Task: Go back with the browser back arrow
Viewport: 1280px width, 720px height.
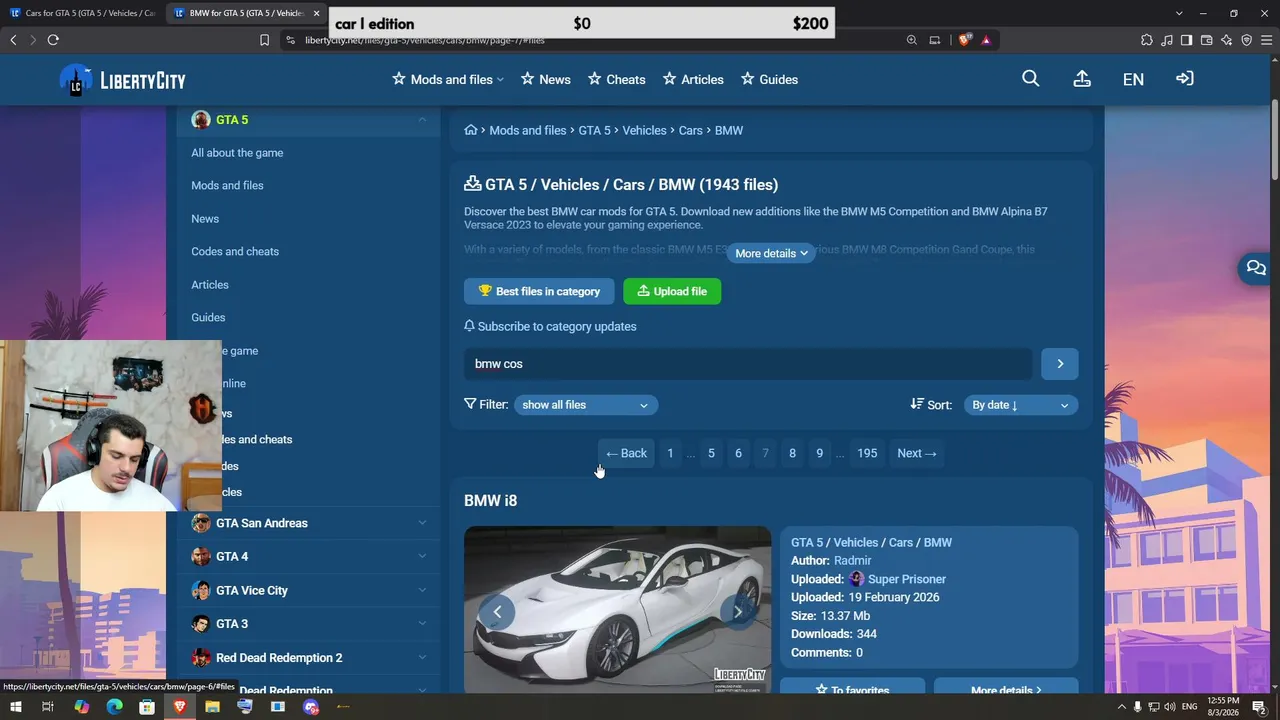Action: coord(13,40)
